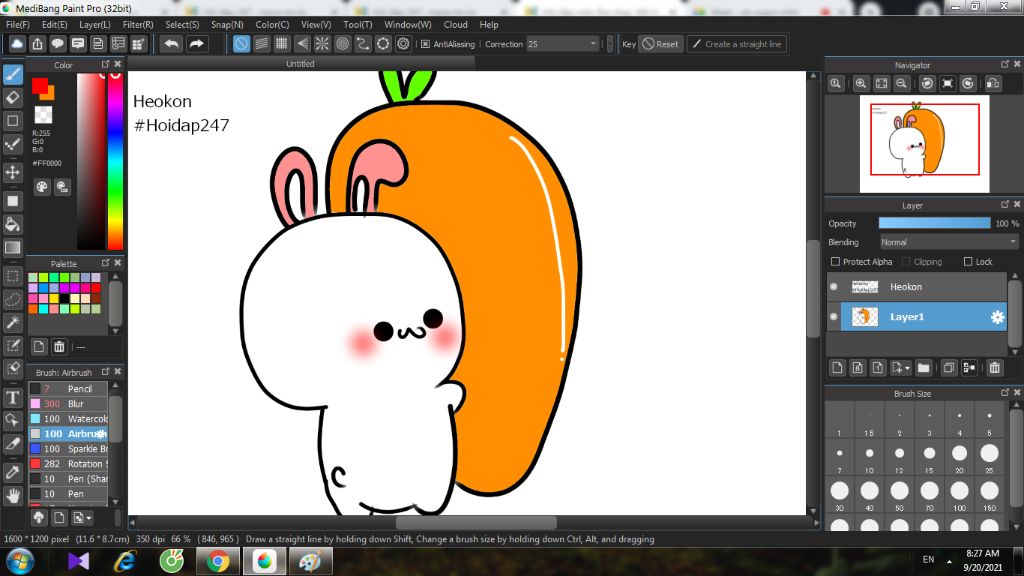1024x576 pixels.
Task: Delete the selected palette color
Action: click(59, 347)
